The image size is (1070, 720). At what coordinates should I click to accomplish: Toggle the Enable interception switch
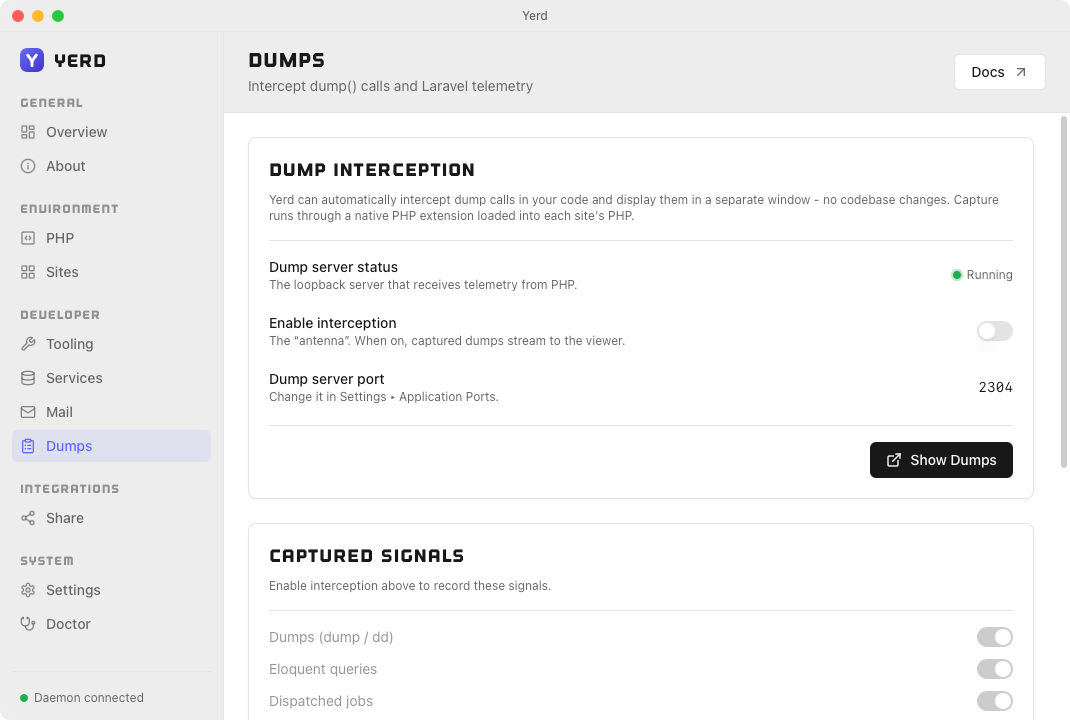(x=994, y=331)
